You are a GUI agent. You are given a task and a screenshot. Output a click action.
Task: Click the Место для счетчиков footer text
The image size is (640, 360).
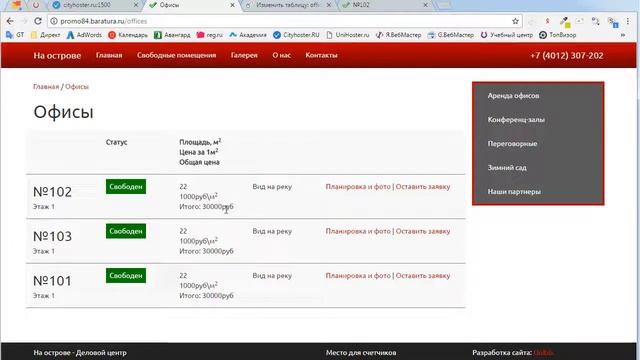(361, 353)
